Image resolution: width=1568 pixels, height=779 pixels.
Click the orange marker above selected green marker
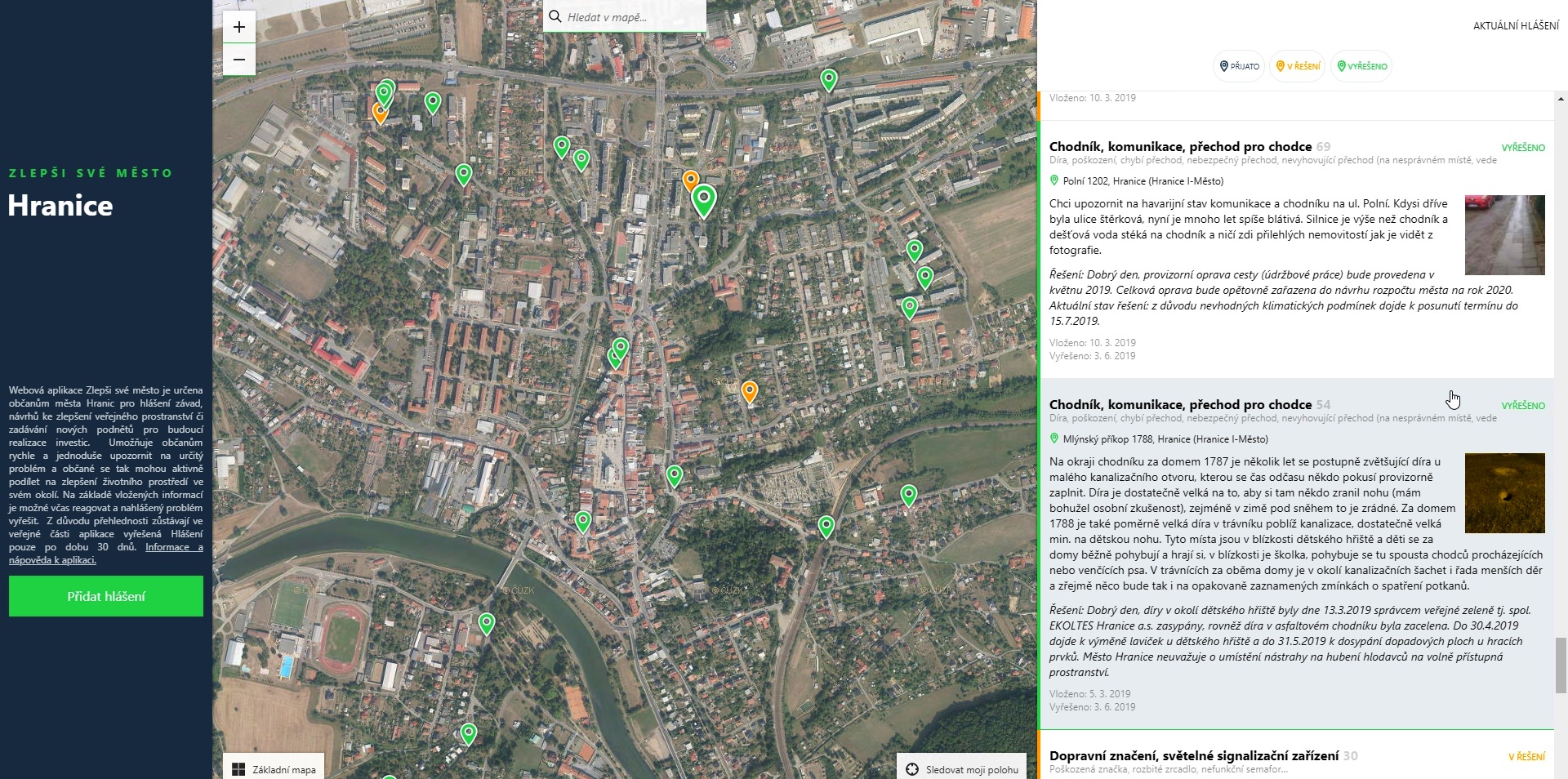click(691, 180)
